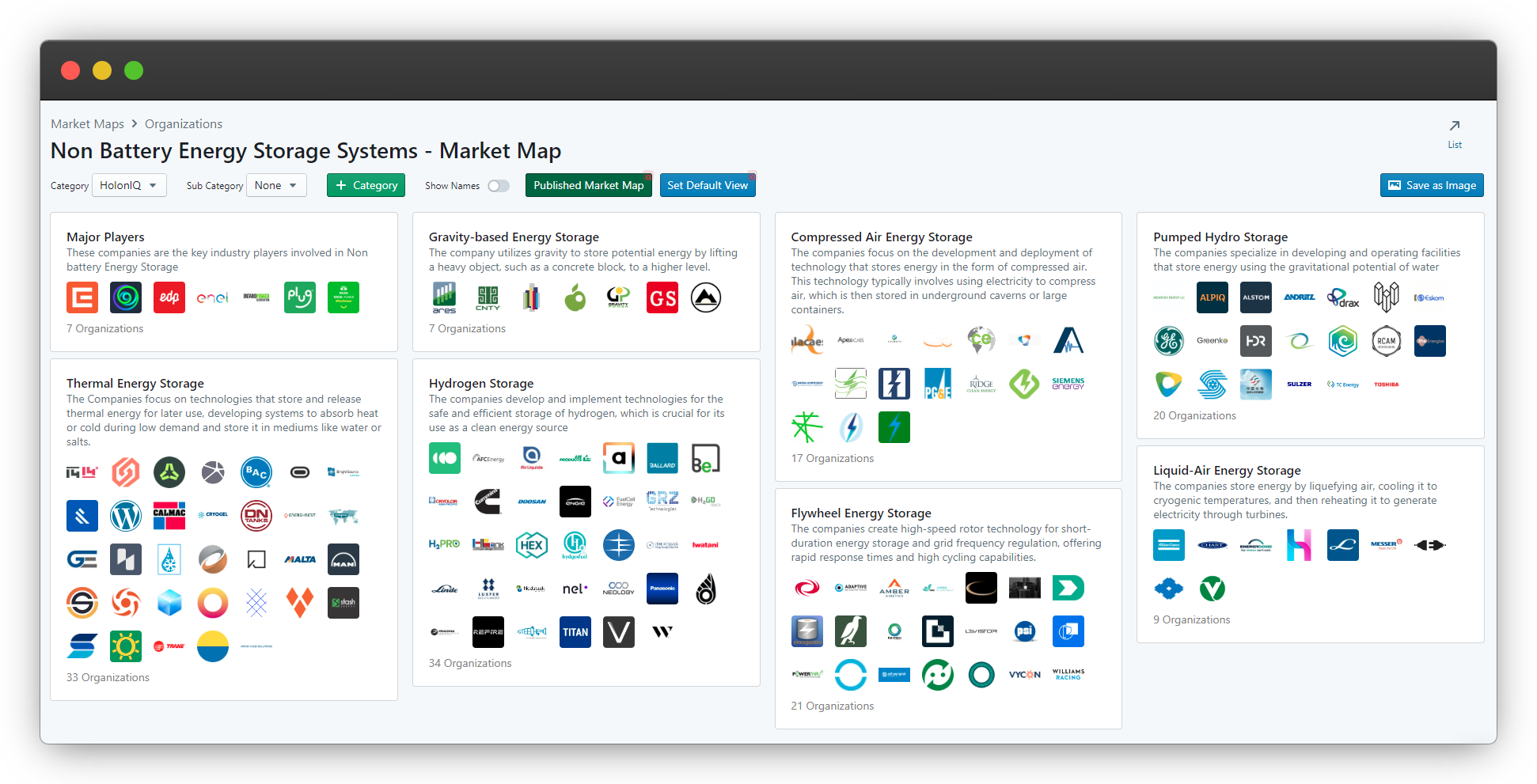Select the Pumped Hydro Storage heading

point(1220,237)
